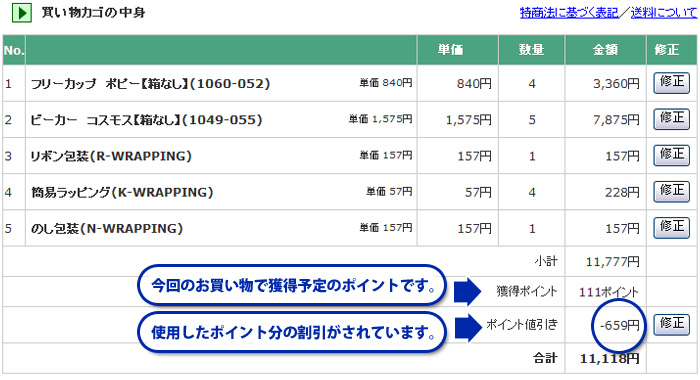Image resolution: width=700 pixels, height=380 pixels.
Task: Click 修正 button for ビーカー コスモス row
Action: tap(671, 119)
